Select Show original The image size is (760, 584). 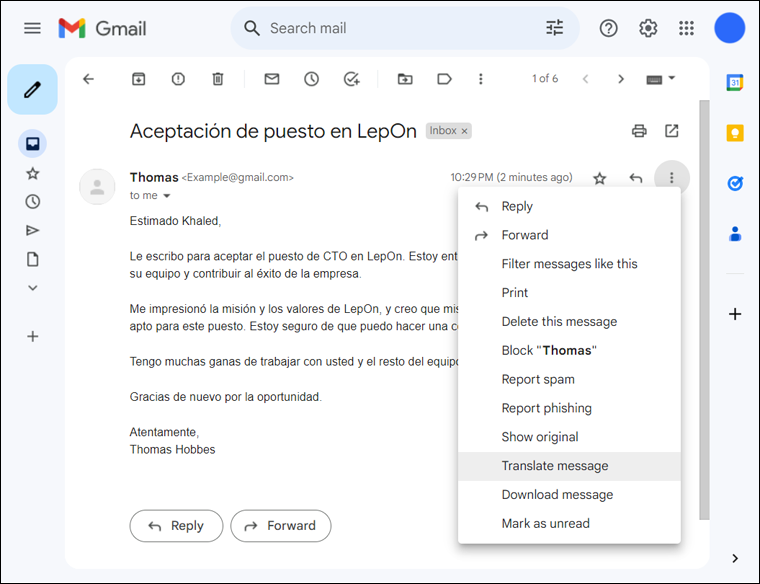pyautogui.click(x=569, y=437)
